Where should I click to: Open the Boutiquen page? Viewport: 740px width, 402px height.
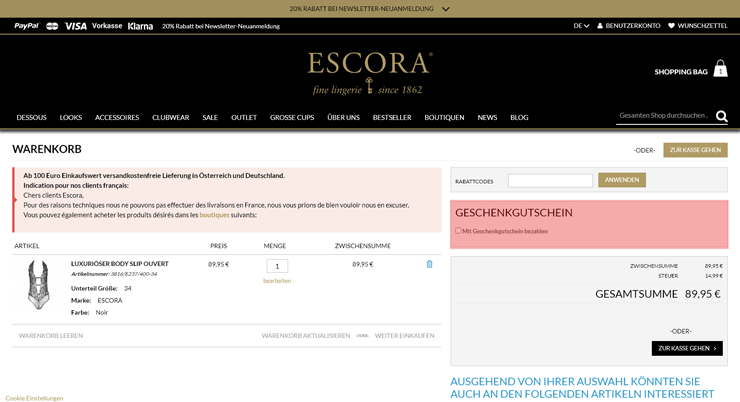pos(444,117)
